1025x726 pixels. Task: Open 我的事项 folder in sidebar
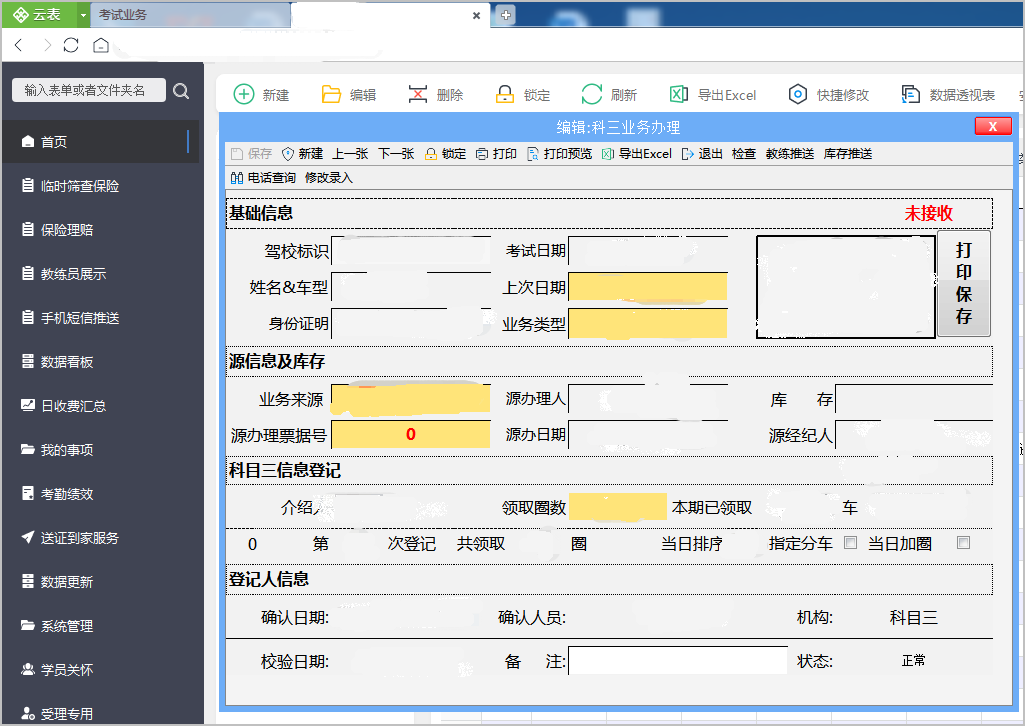101,450
